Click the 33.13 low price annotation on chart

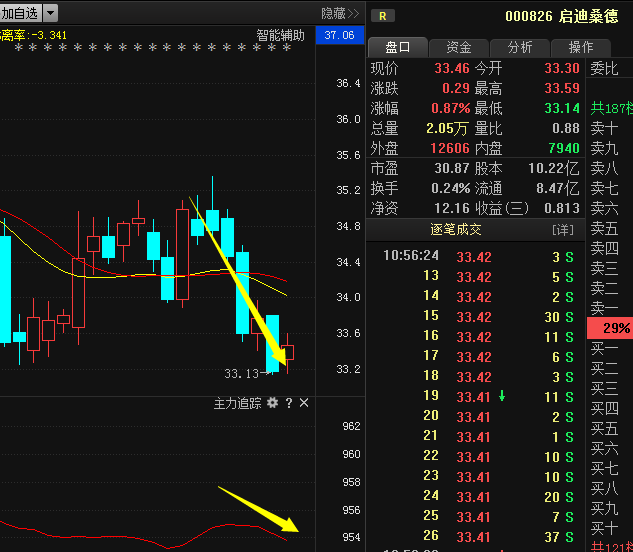(241, 374)
